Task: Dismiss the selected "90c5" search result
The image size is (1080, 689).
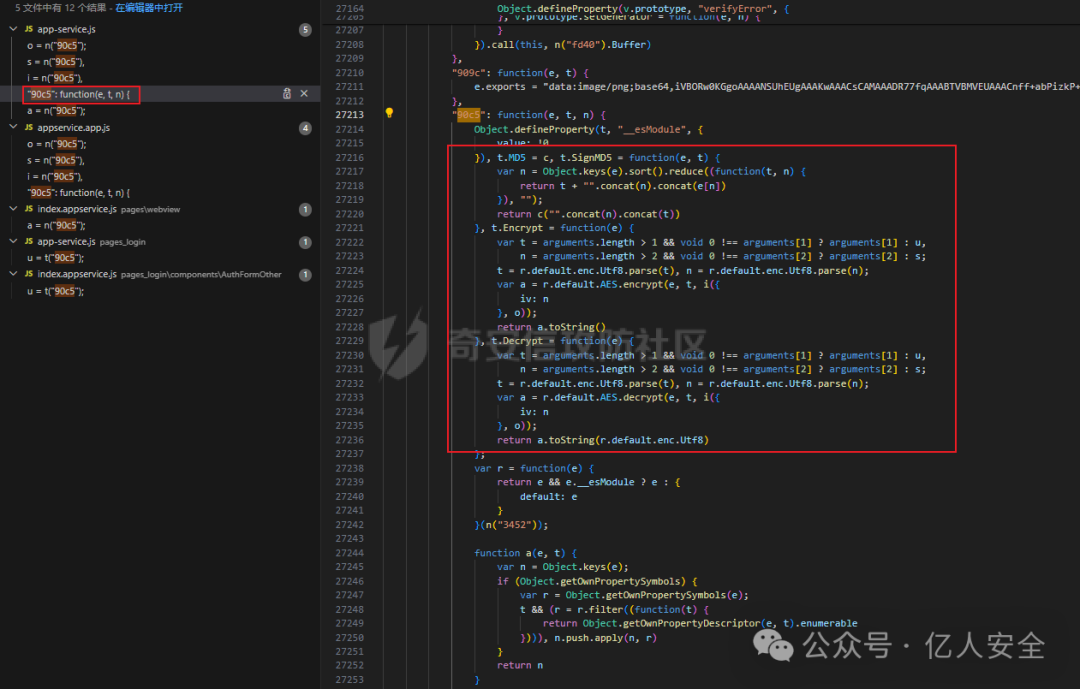Action: (304, 94)
